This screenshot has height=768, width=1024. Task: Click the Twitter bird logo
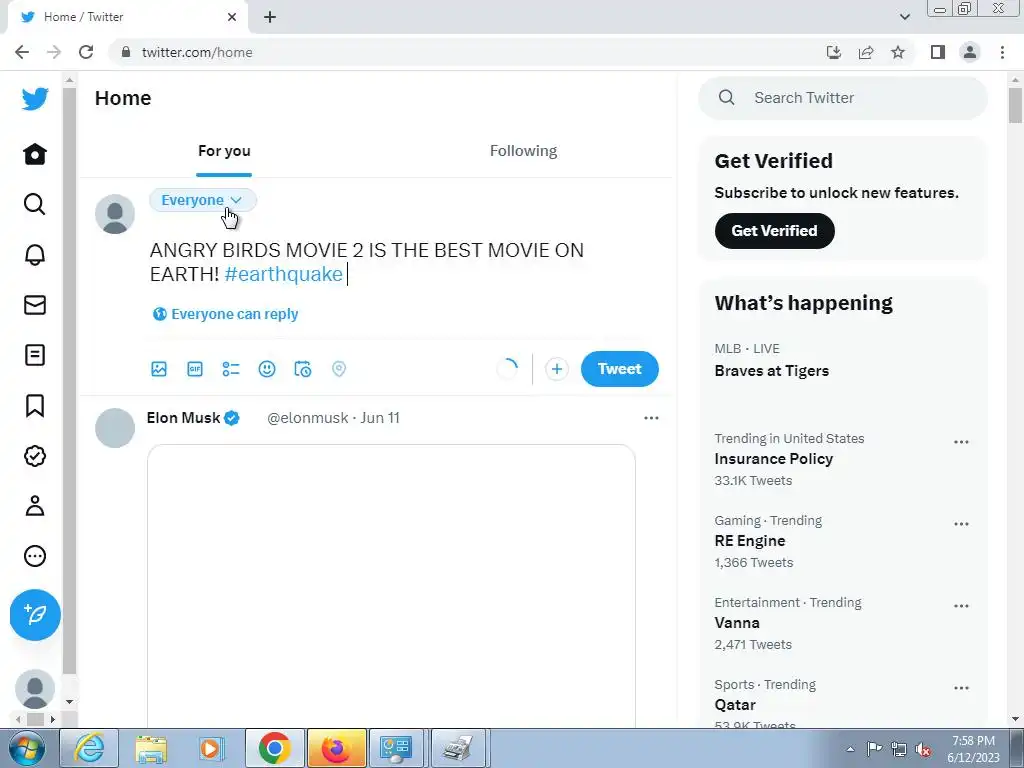[x=35, y=99]
